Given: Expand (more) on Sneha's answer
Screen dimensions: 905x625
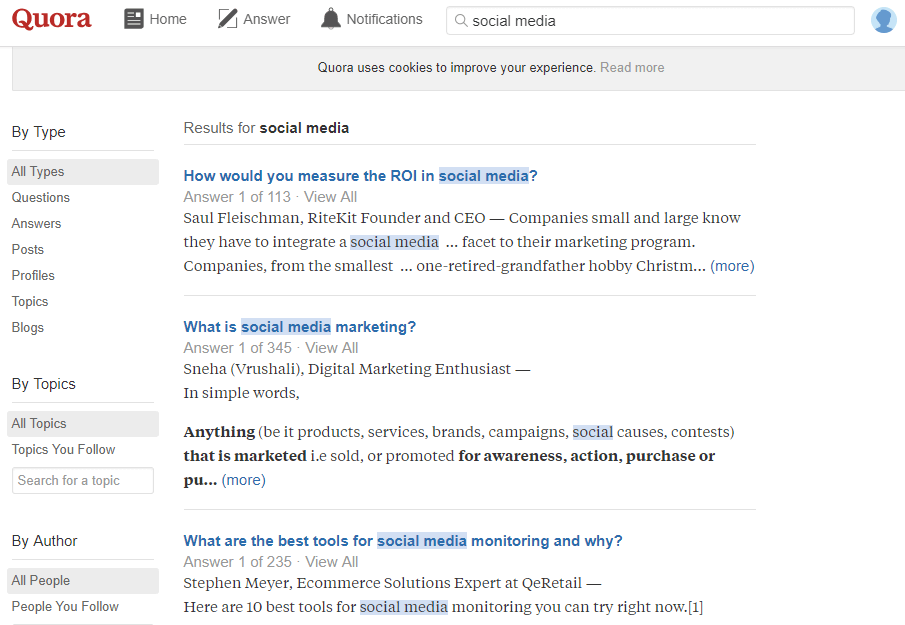Looking at the screenshot, I should point(244,480).
